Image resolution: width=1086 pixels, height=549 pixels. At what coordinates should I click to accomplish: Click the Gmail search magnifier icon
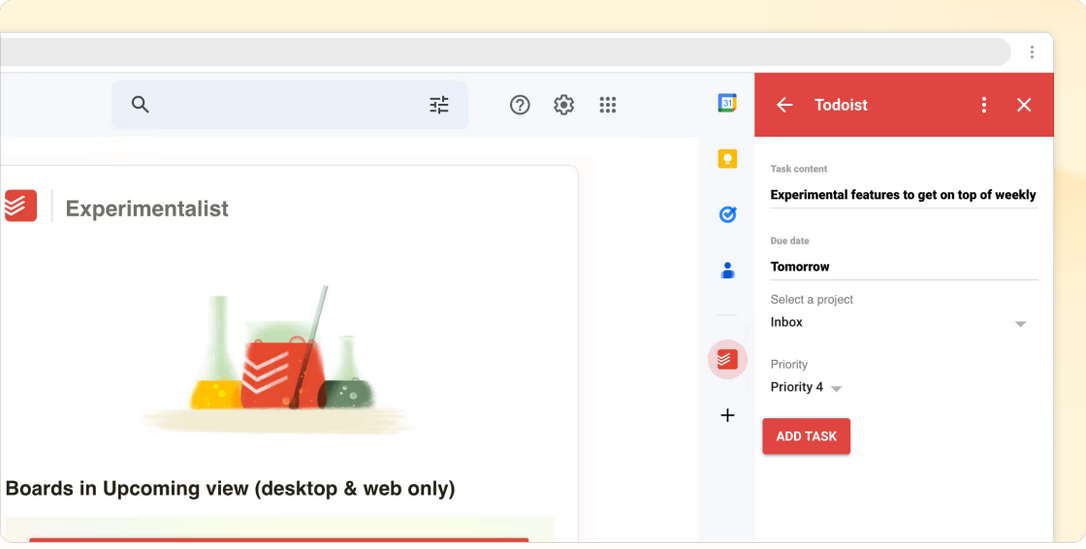[140, 105]
